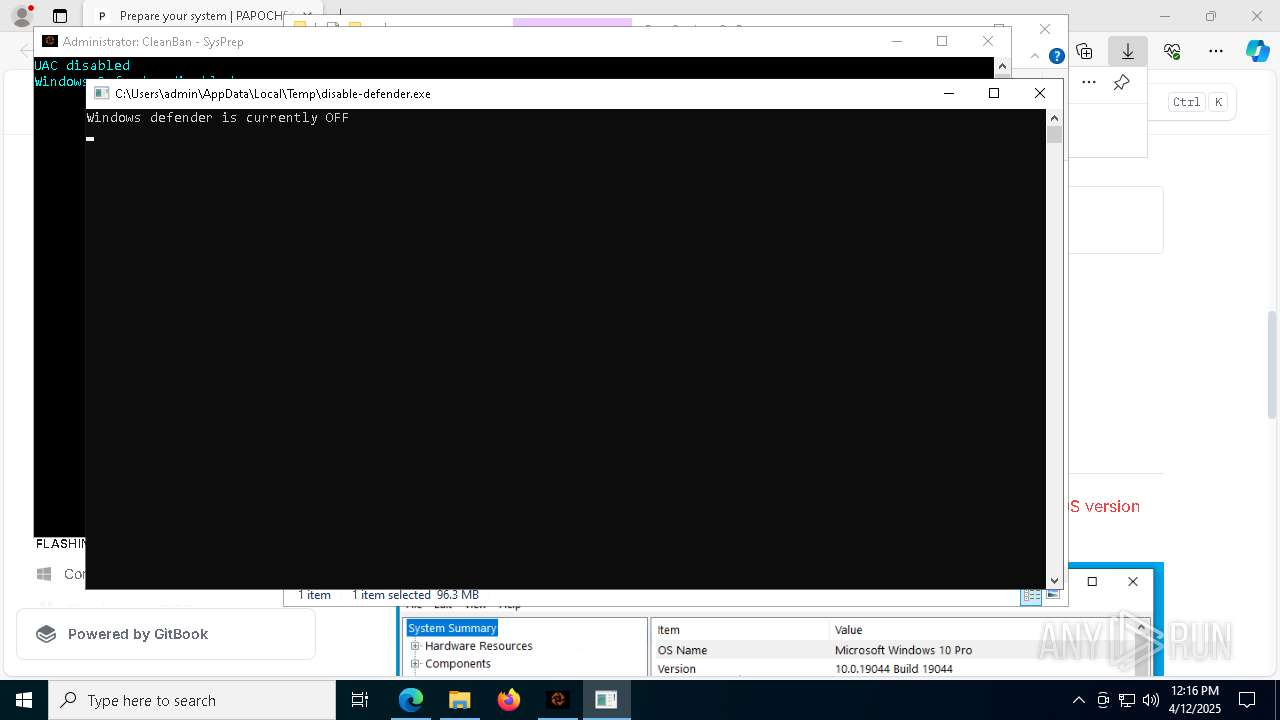Switch to CleanBan app on taskbar
The width and height of the screenshot is (1280, 720).
(558, 700)
